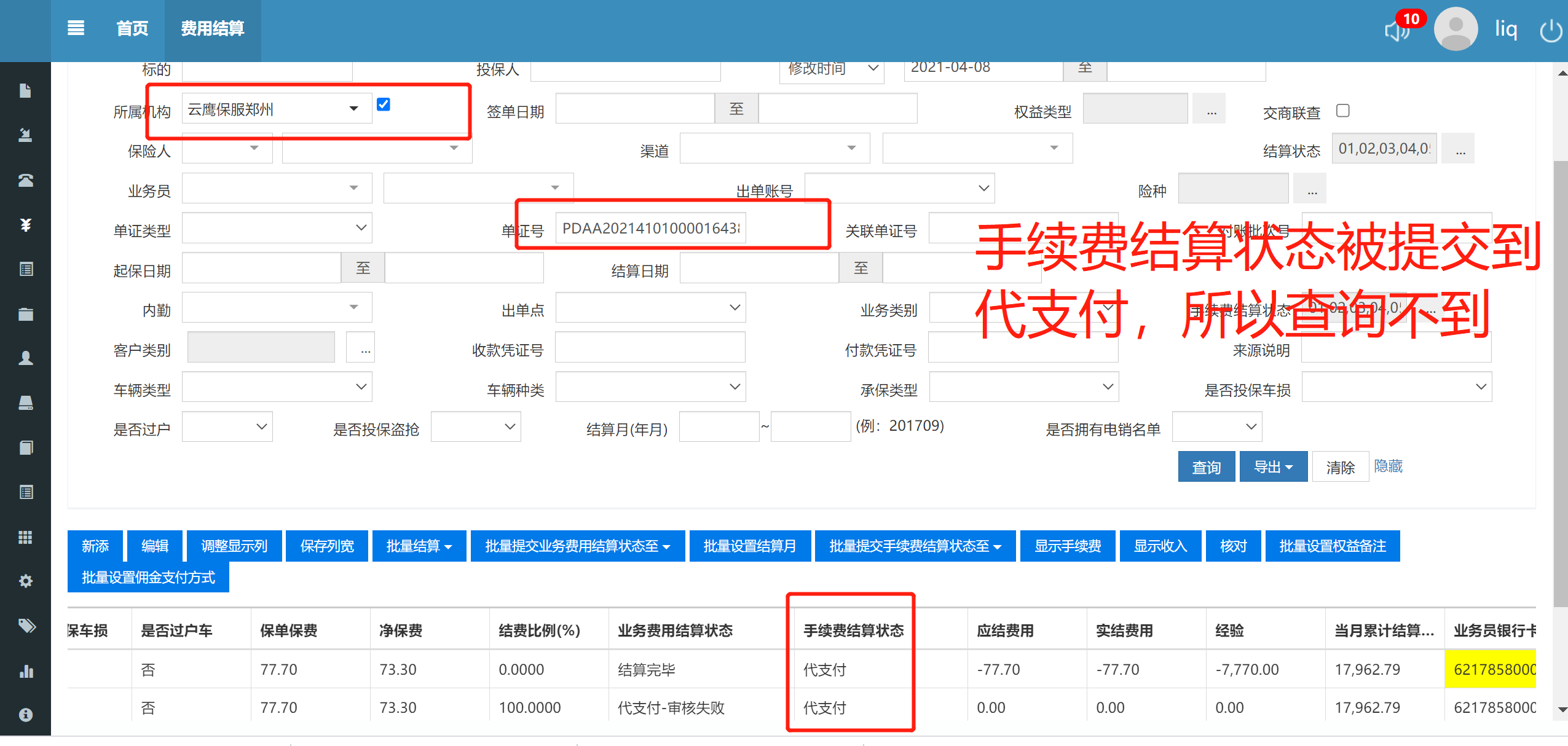
Task: Click the 单证号 input field
Action: click(650, 228)
